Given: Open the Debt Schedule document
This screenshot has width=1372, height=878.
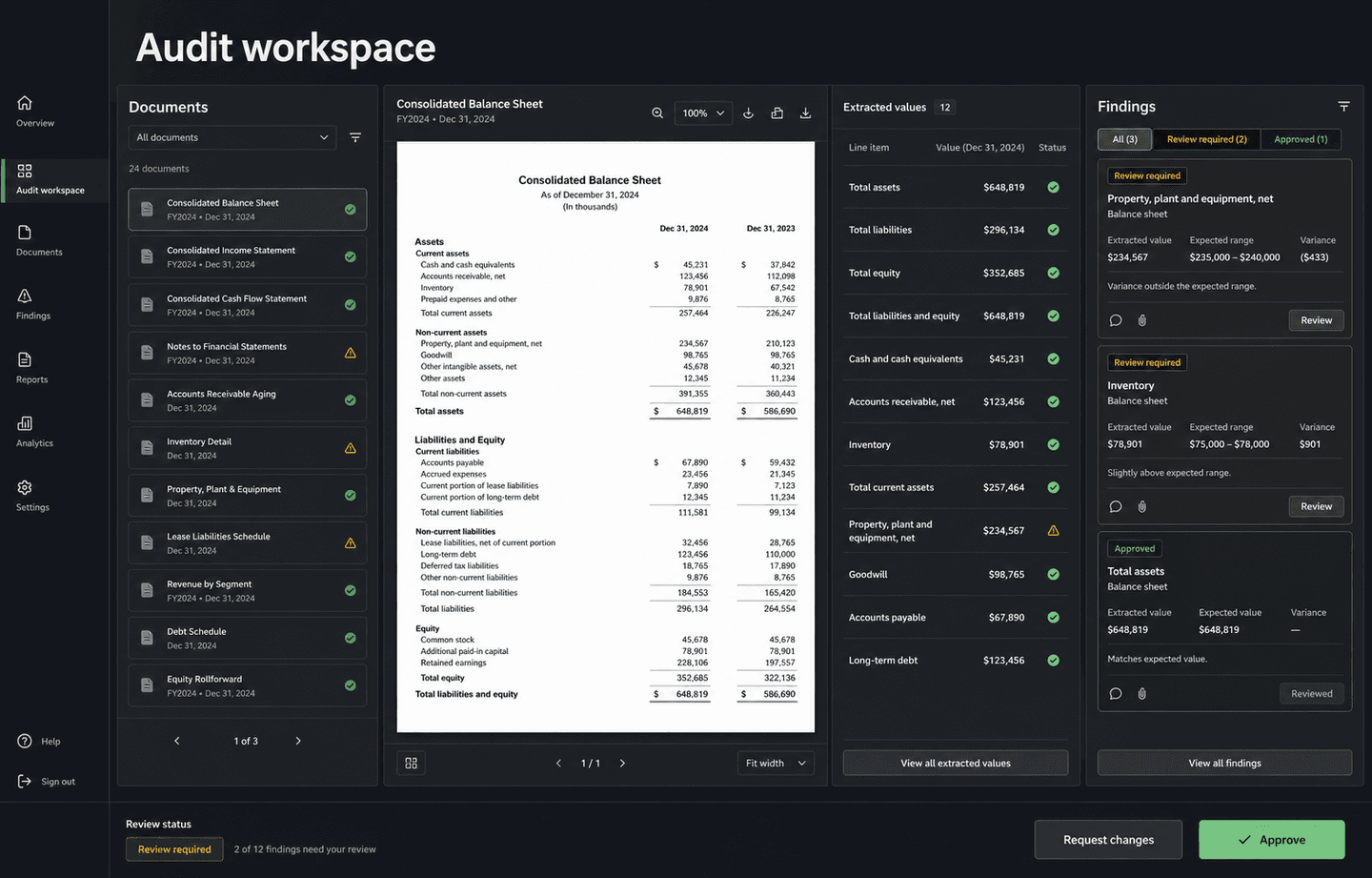Looking at the screenshot, I should coord(248,639).
